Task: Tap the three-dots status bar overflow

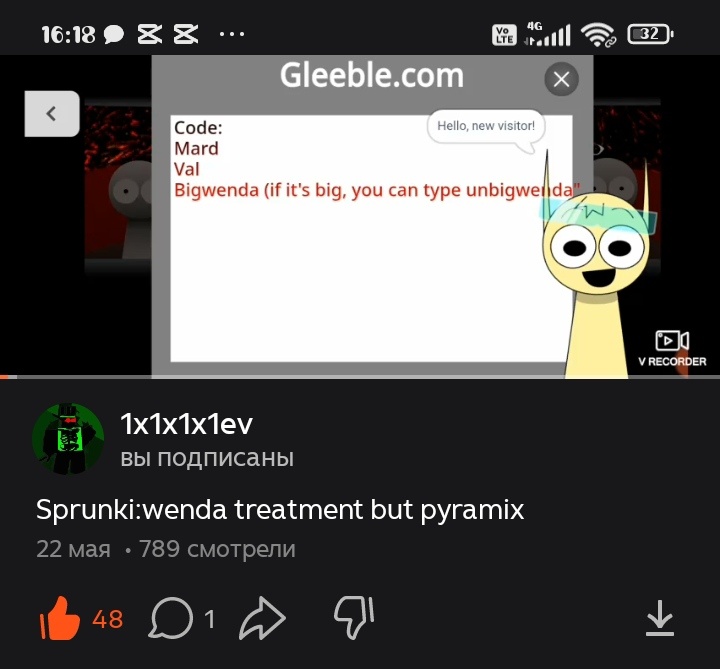Action: pyautogui.click(x=232, y=34)
